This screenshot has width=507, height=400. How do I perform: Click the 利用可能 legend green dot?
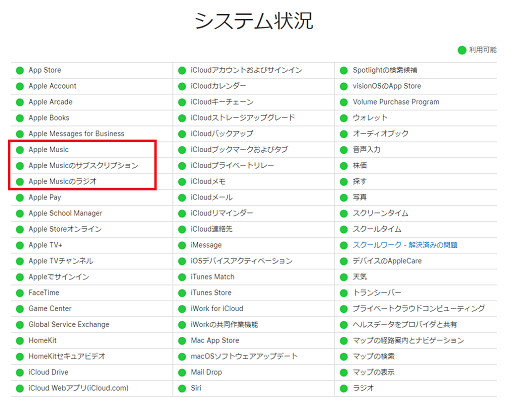[462, 50]
